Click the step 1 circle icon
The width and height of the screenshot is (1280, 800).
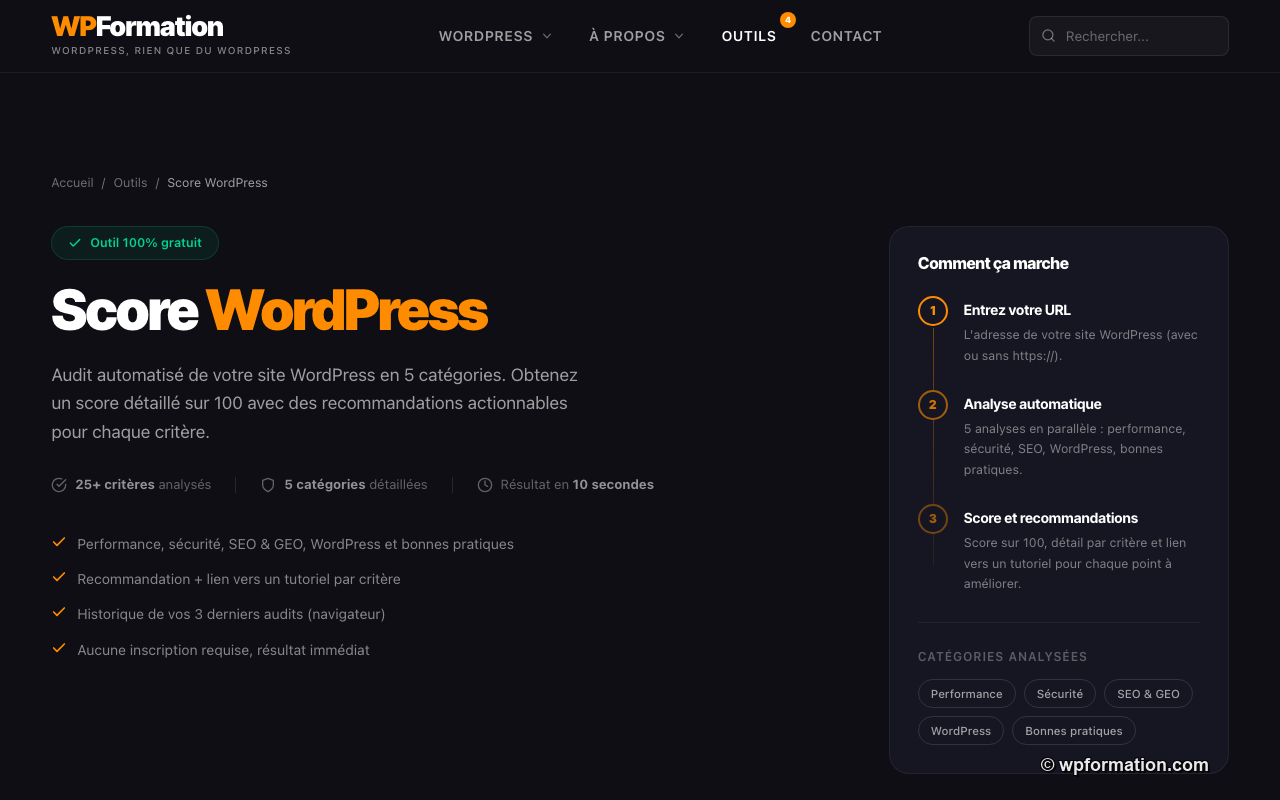click(x=933, y=311)
